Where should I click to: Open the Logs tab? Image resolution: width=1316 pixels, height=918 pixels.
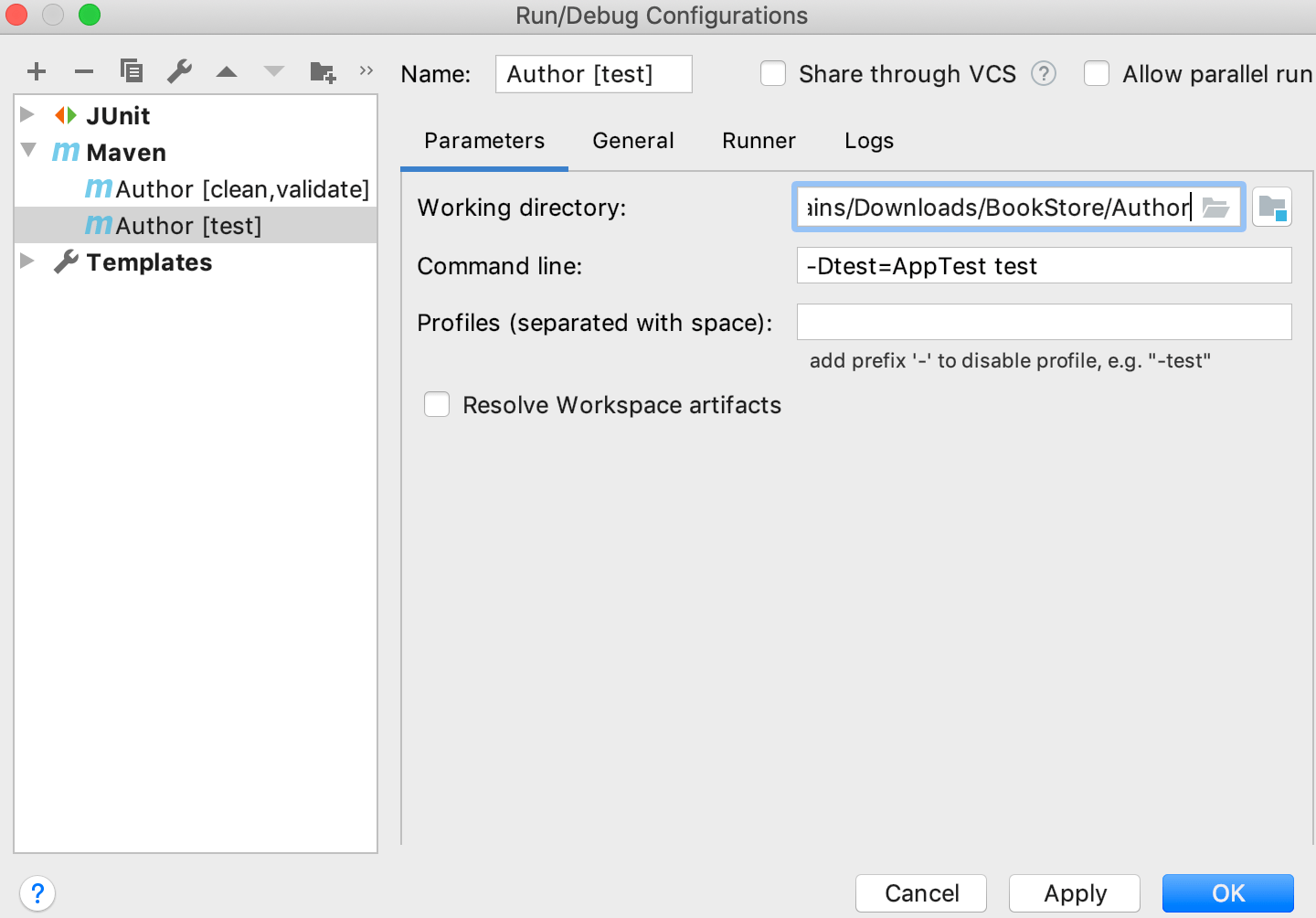pyautogui.click(x=867, y=141)
